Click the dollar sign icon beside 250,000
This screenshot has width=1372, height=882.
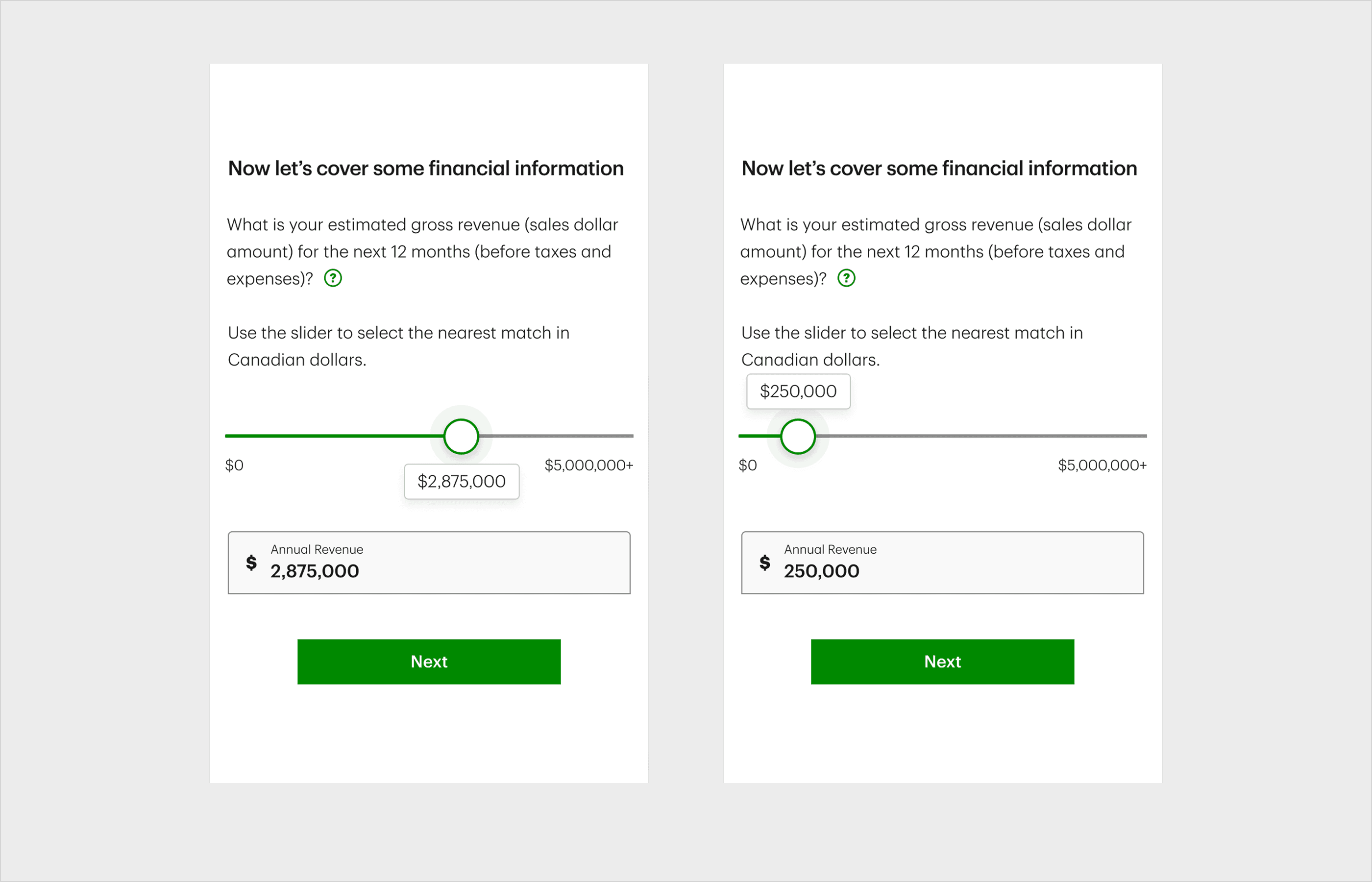764,563
